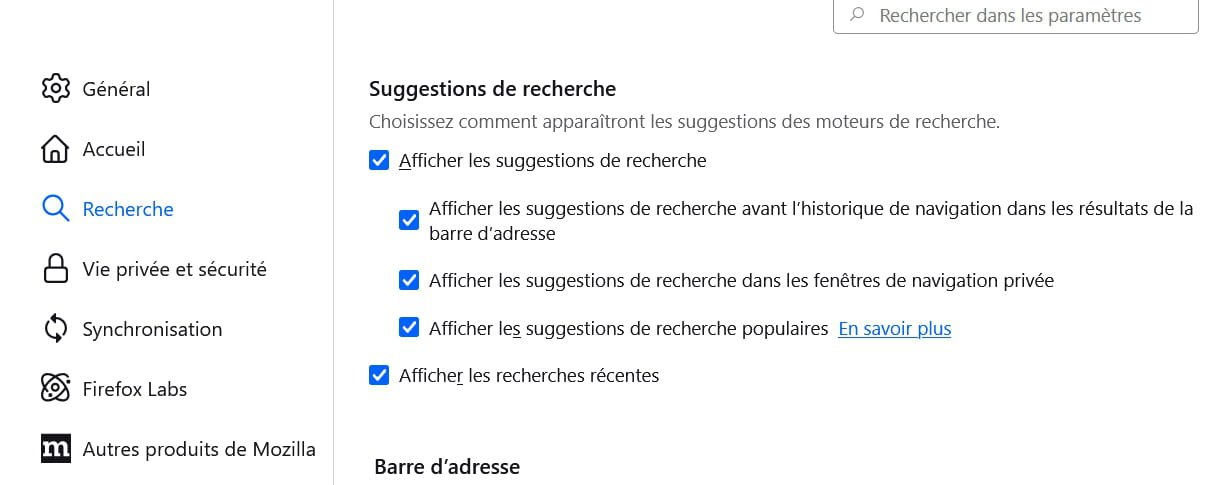Click the search box magnifier icon
The height and width of the screenshot is (485, 1220).
[x=857, y=16]
